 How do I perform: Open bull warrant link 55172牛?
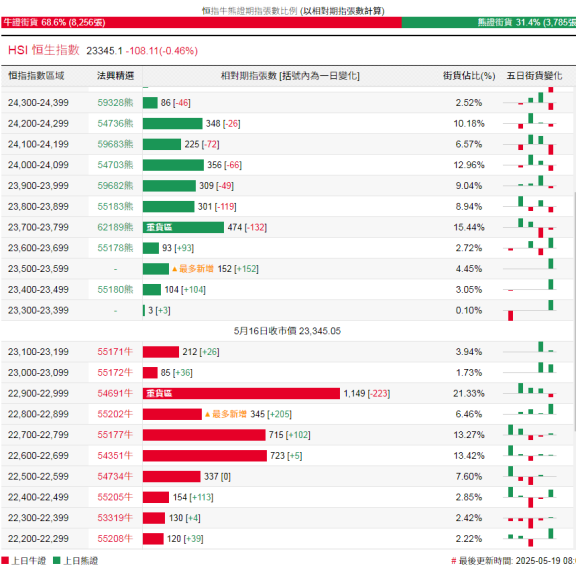pyautogui.click(x=115, y=373)
